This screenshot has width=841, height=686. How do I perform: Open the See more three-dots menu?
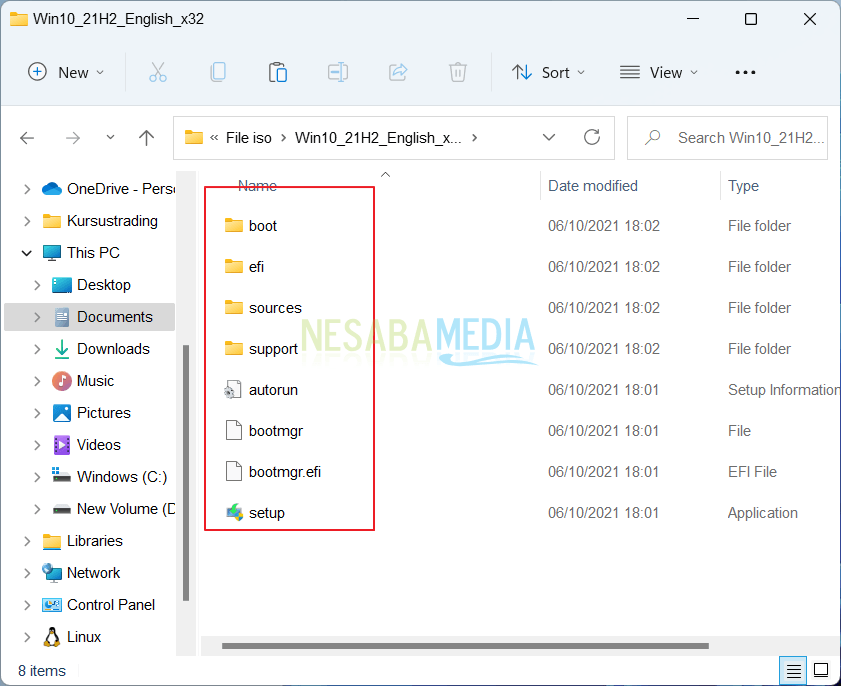point(745,72)
